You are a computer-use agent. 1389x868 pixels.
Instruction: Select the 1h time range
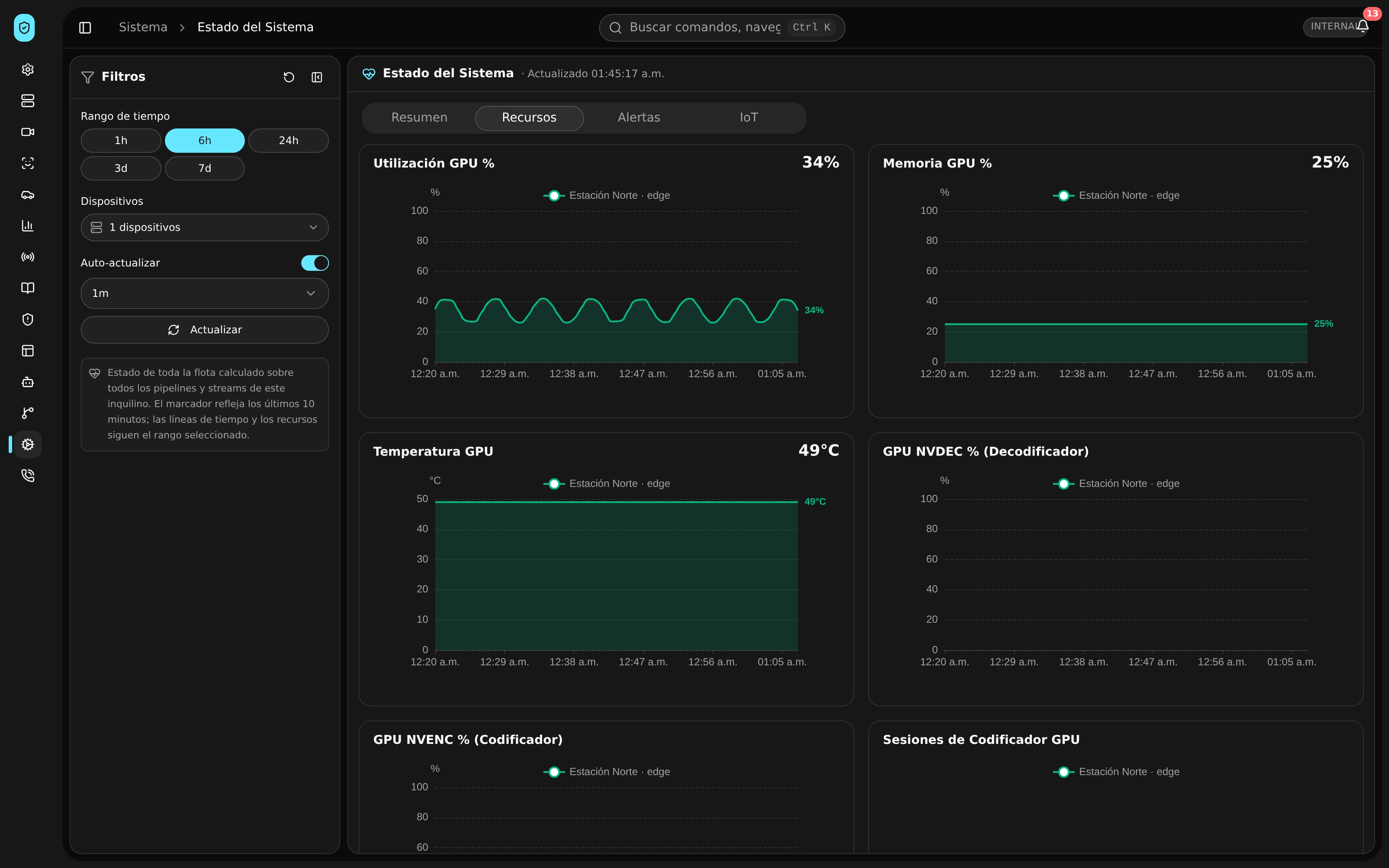coord(121,141)
